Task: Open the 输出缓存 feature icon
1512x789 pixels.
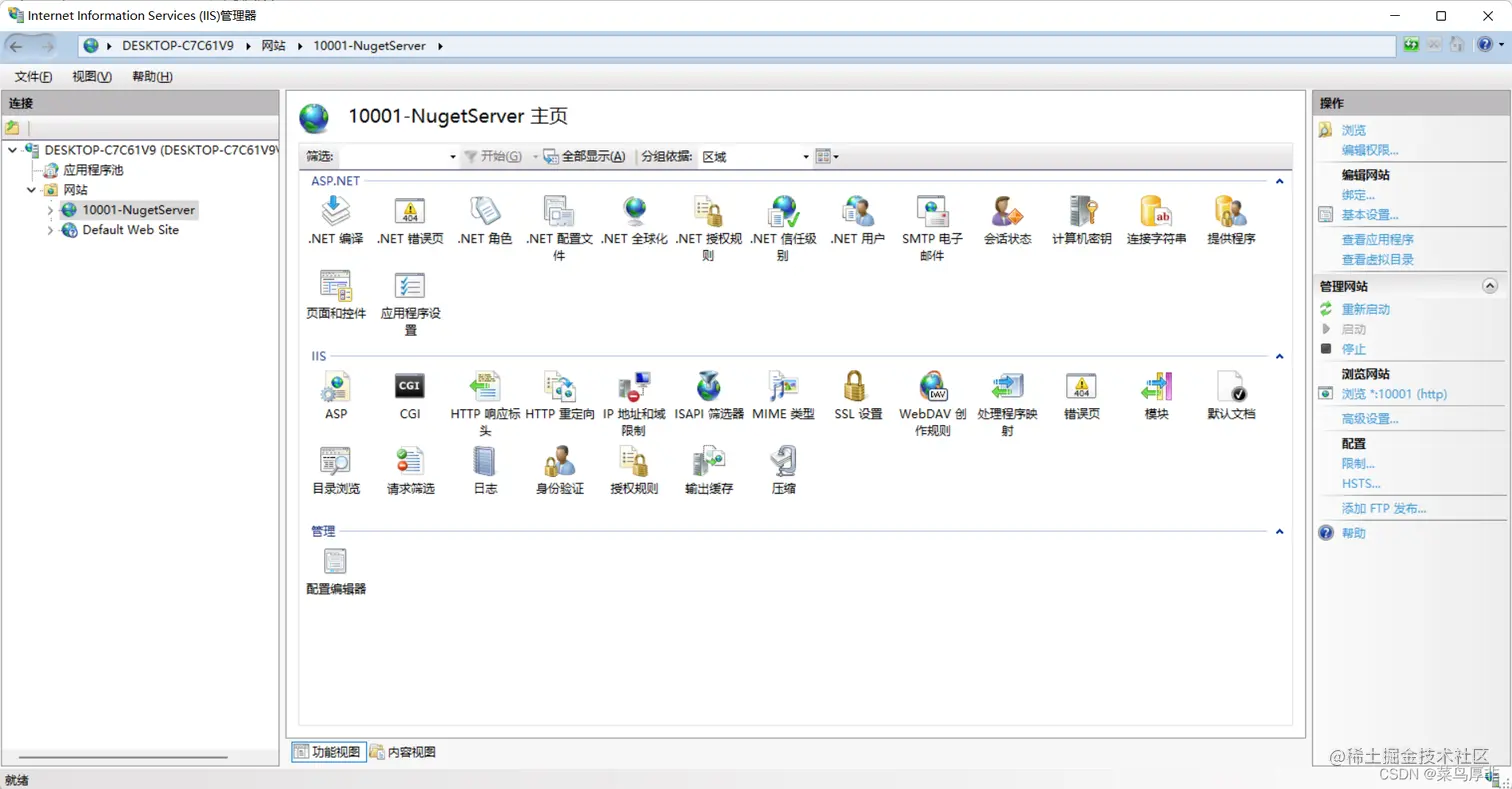Action: pos(708,461)
